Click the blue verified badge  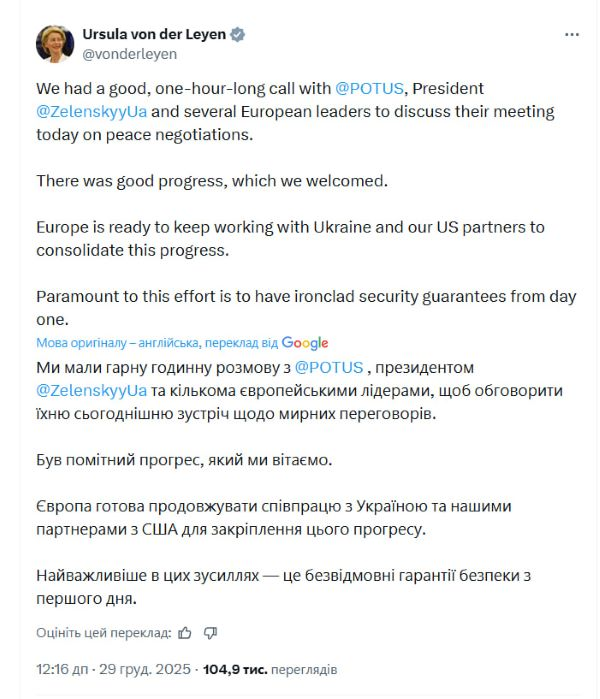[237, 34]
